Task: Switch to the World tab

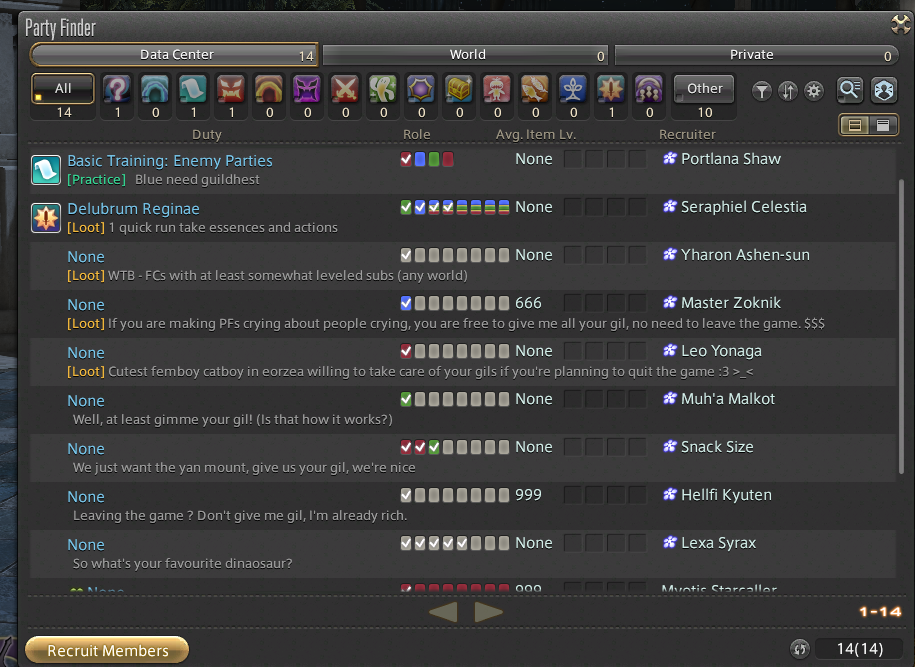Action: click(x=465, y=54)
